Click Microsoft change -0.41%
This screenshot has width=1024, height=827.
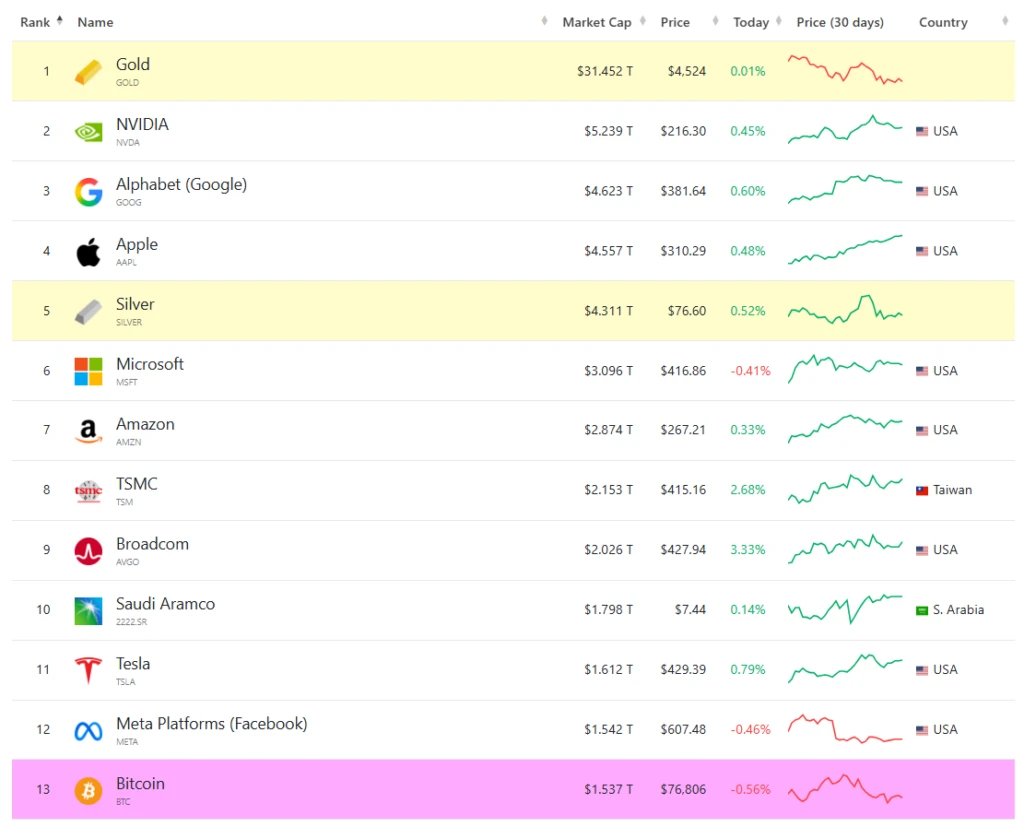pyautogui.click(x=750, y=371)
